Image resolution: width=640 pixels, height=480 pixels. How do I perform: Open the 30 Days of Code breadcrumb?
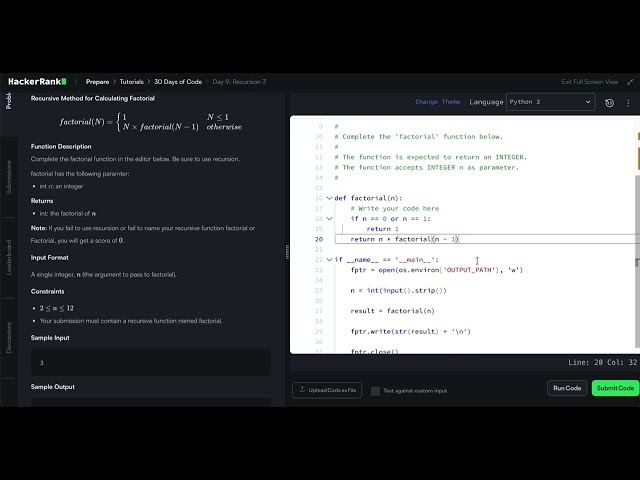tap(178, 82)
